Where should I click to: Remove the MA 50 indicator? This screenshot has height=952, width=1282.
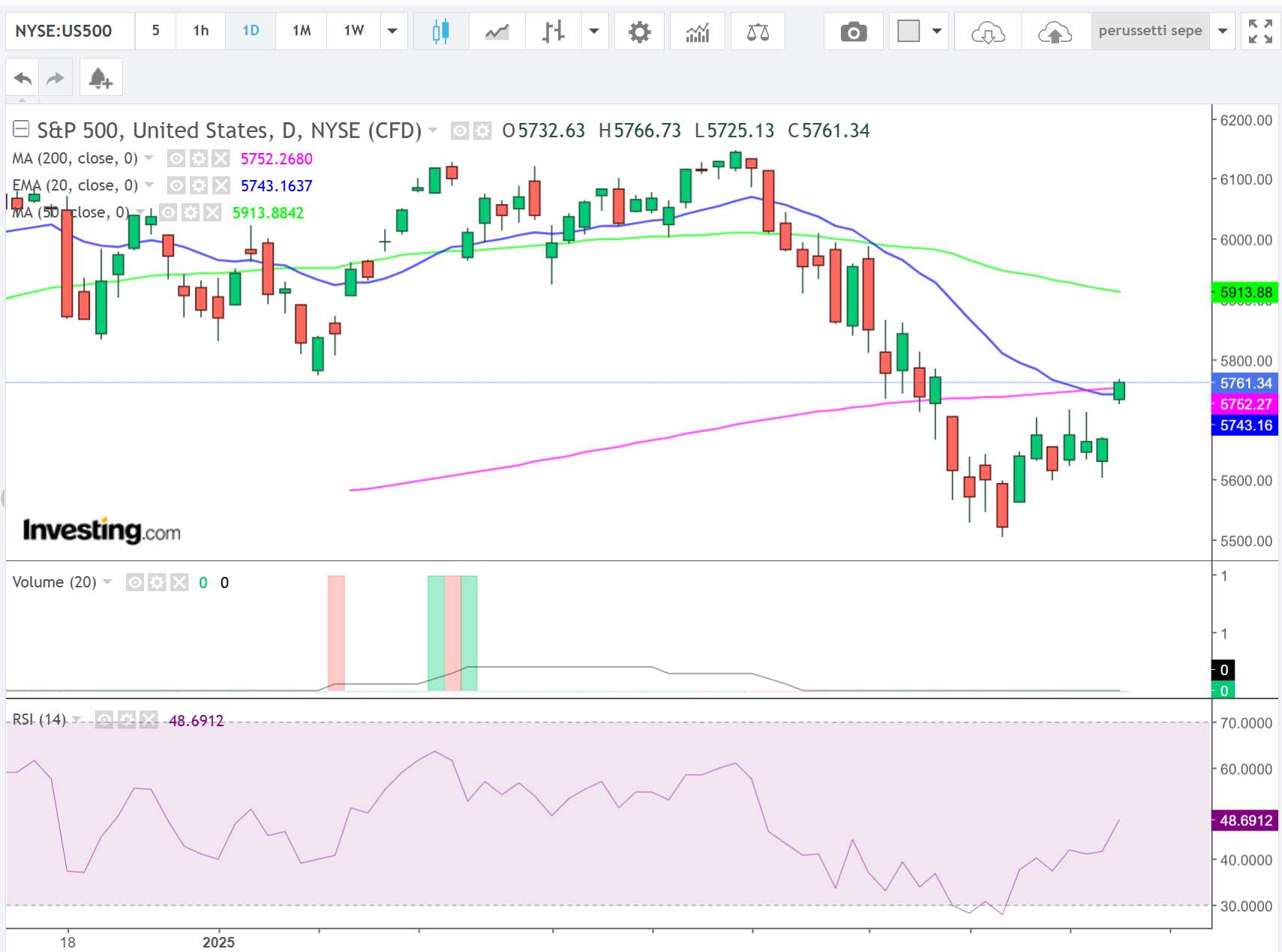coord(213,213)
